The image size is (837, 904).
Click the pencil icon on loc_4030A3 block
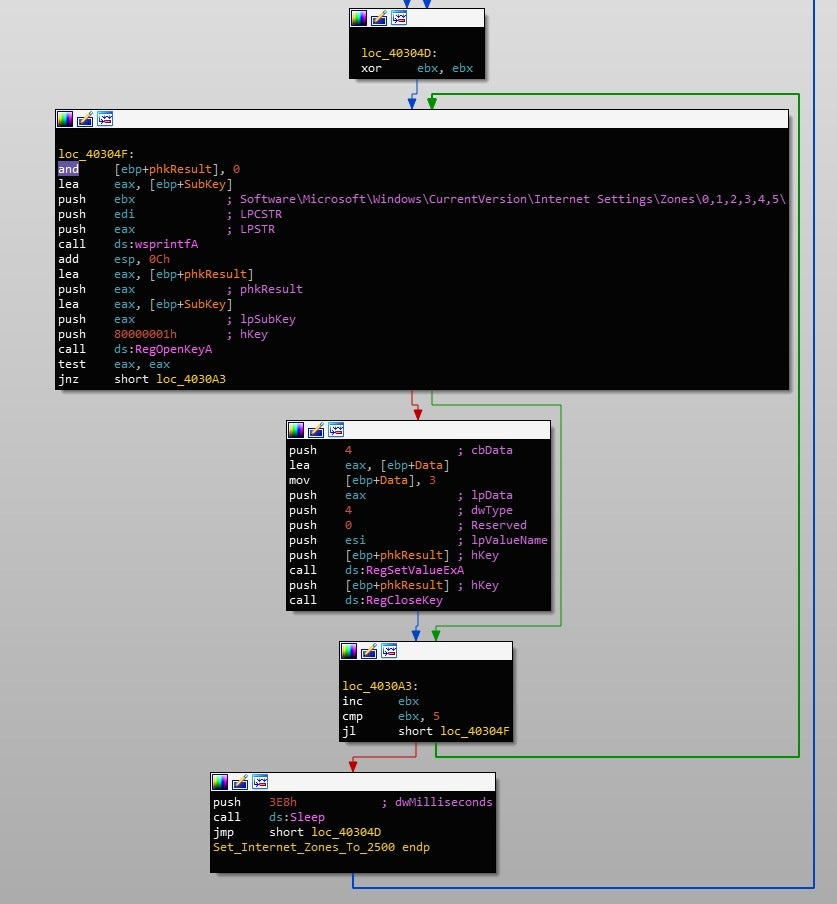[x=369, y=651]
